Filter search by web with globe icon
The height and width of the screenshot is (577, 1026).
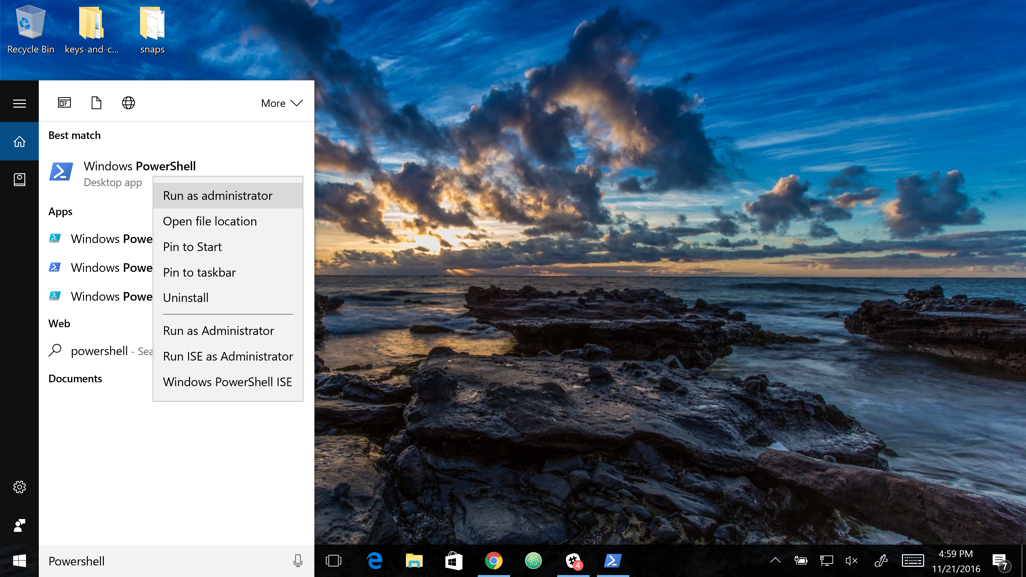pos(126,102)
